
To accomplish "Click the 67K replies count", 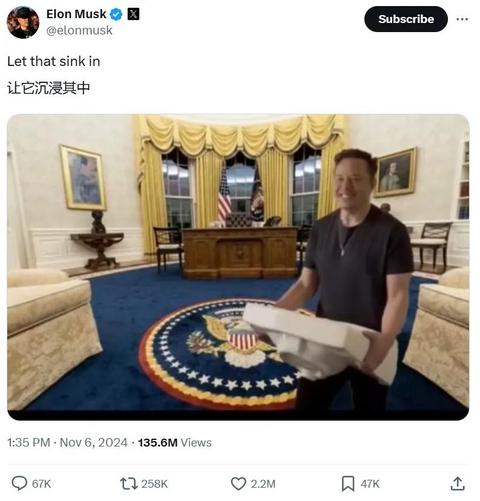I will pos(41,484).
